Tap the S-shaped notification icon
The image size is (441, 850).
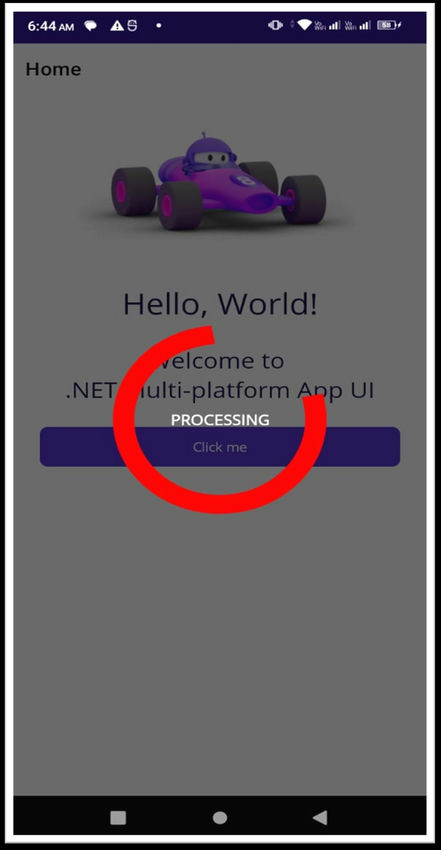click(x=132, y=25)
